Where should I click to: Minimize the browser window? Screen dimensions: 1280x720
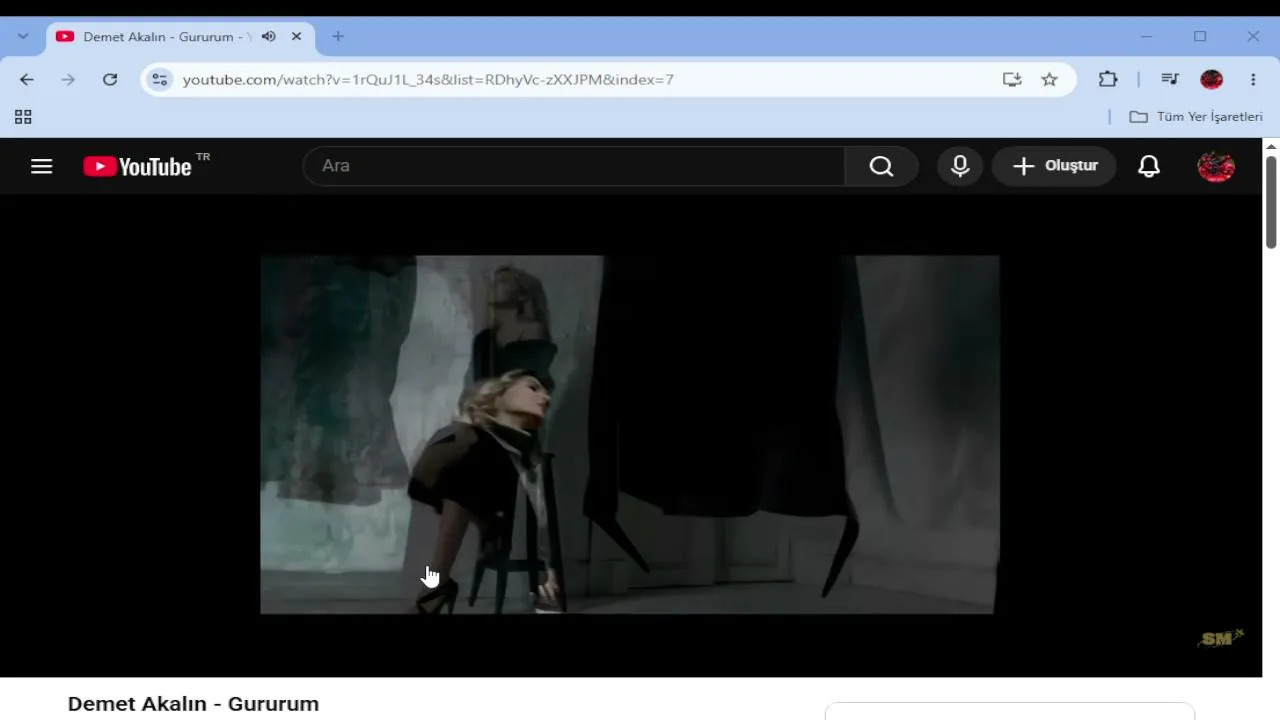pos(1147,37)
